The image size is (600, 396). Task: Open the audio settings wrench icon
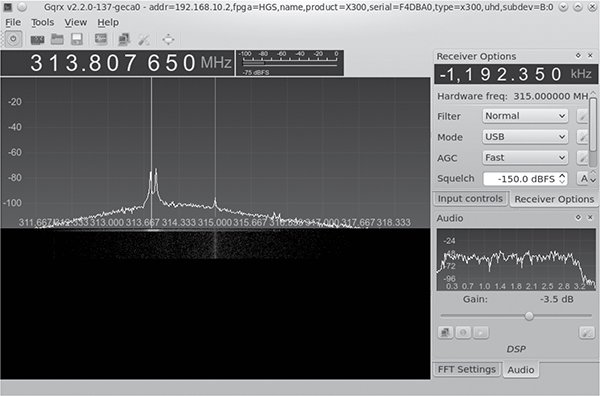point(586,332)
